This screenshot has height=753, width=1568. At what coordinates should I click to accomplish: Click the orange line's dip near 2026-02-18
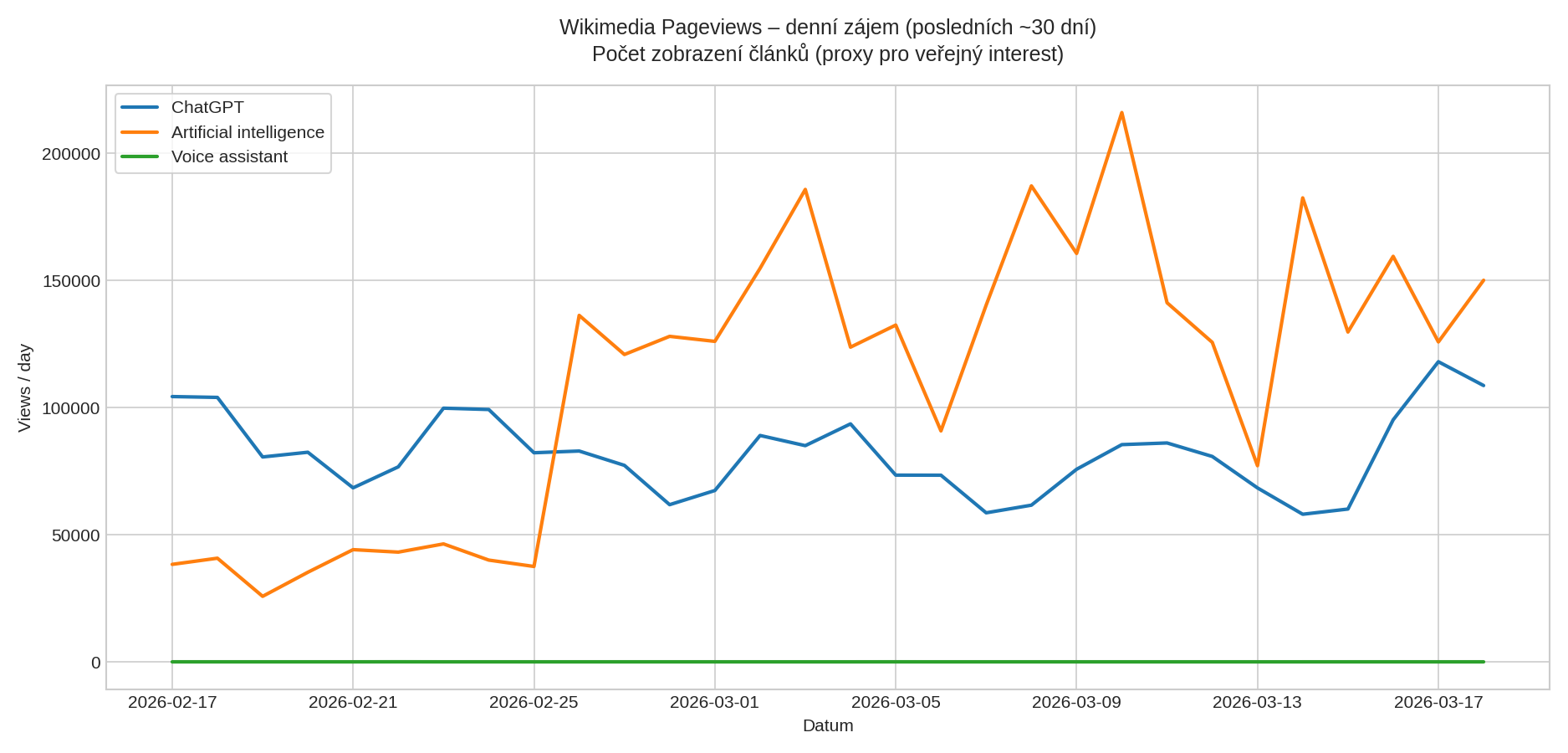point(263,596)
